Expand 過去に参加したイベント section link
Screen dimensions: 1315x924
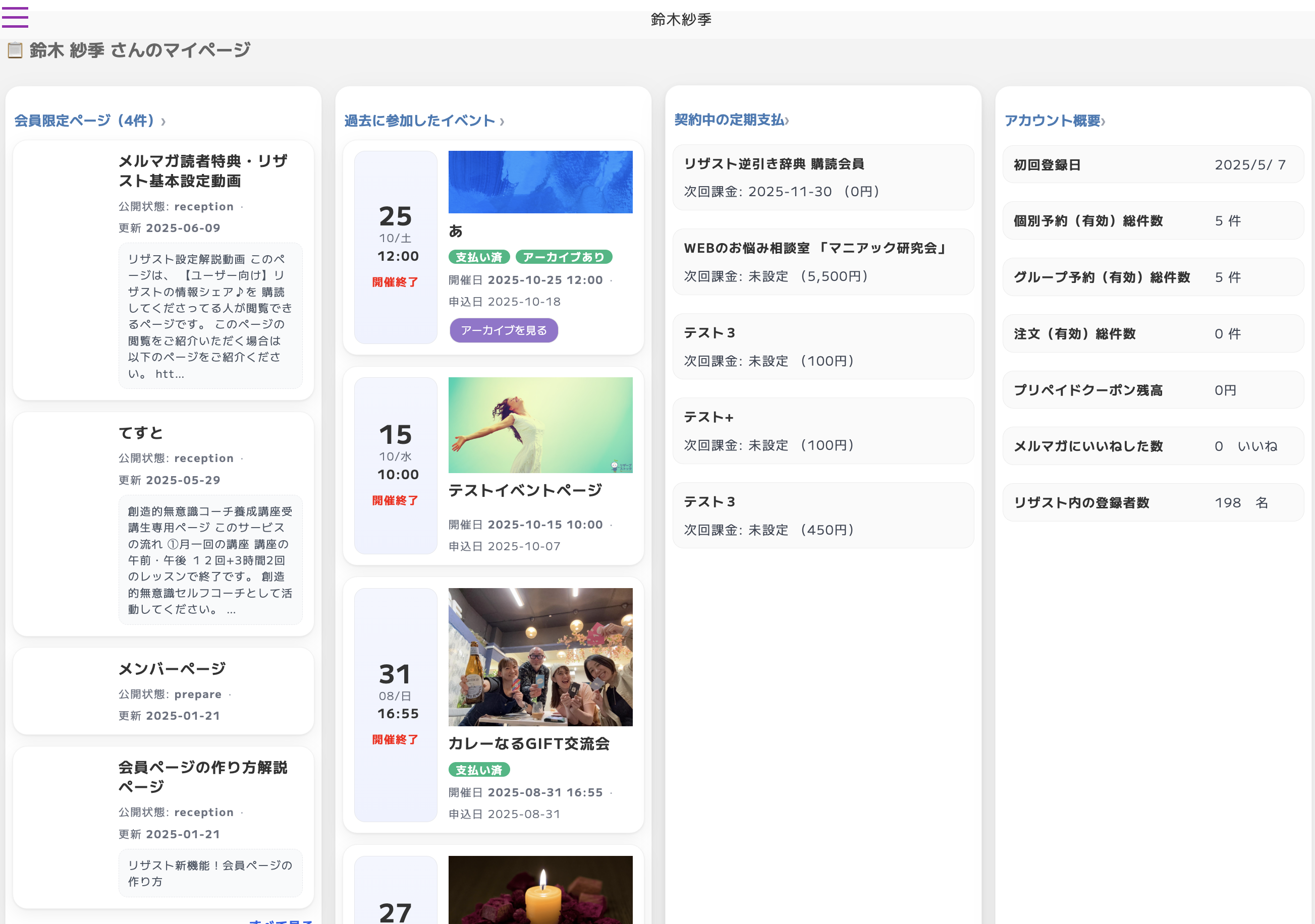pos(424,121)
